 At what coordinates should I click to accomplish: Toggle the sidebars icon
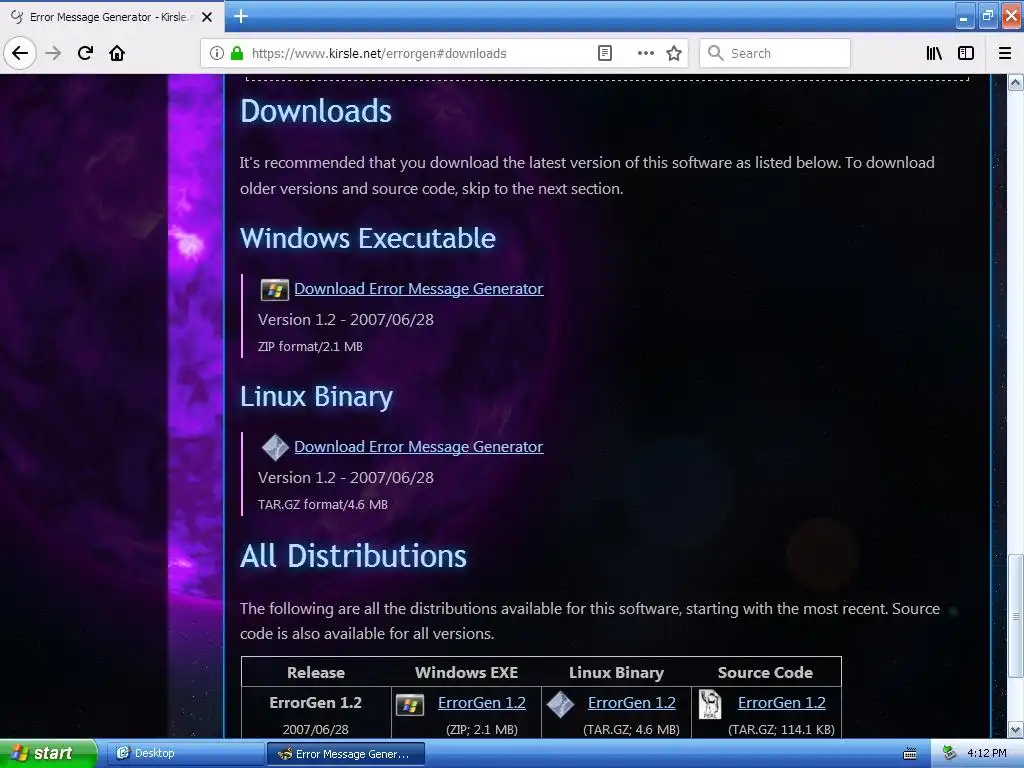point(966,53)
